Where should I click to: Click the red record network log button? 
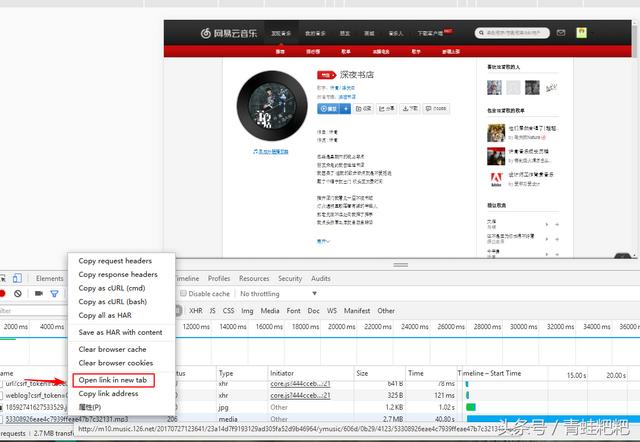point(2,293)
